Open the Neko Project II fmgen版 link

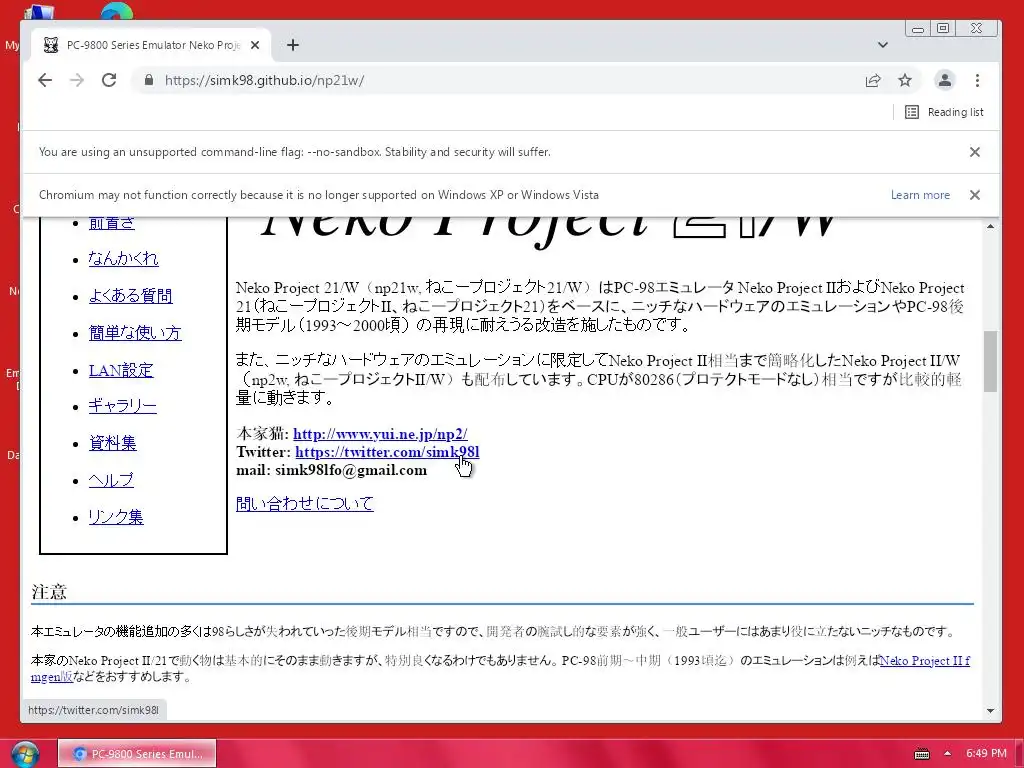click(x=924, y=661)
